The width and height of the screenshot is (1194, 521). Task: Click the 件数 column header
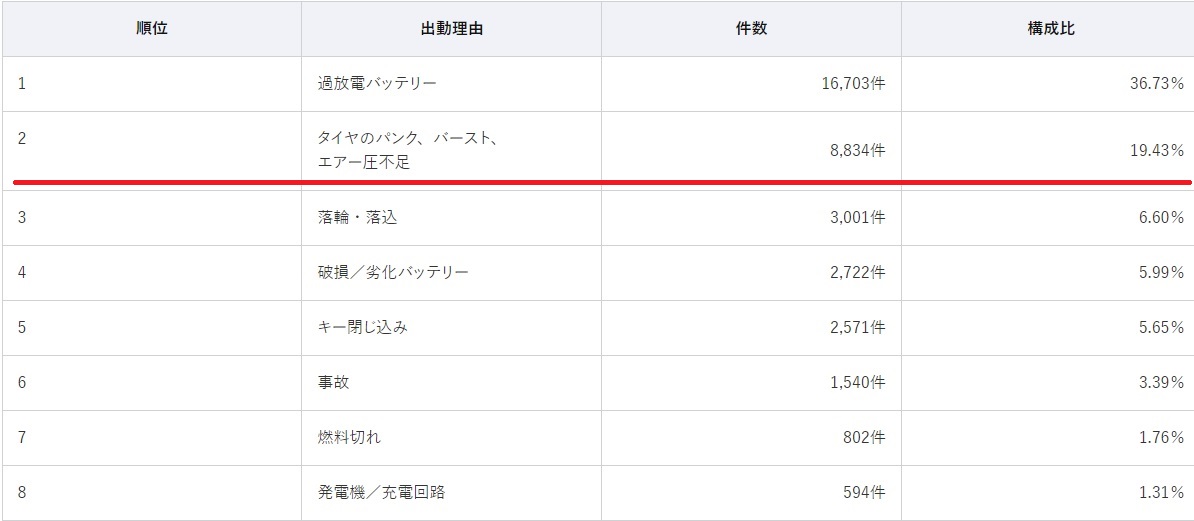click(751, 29)
